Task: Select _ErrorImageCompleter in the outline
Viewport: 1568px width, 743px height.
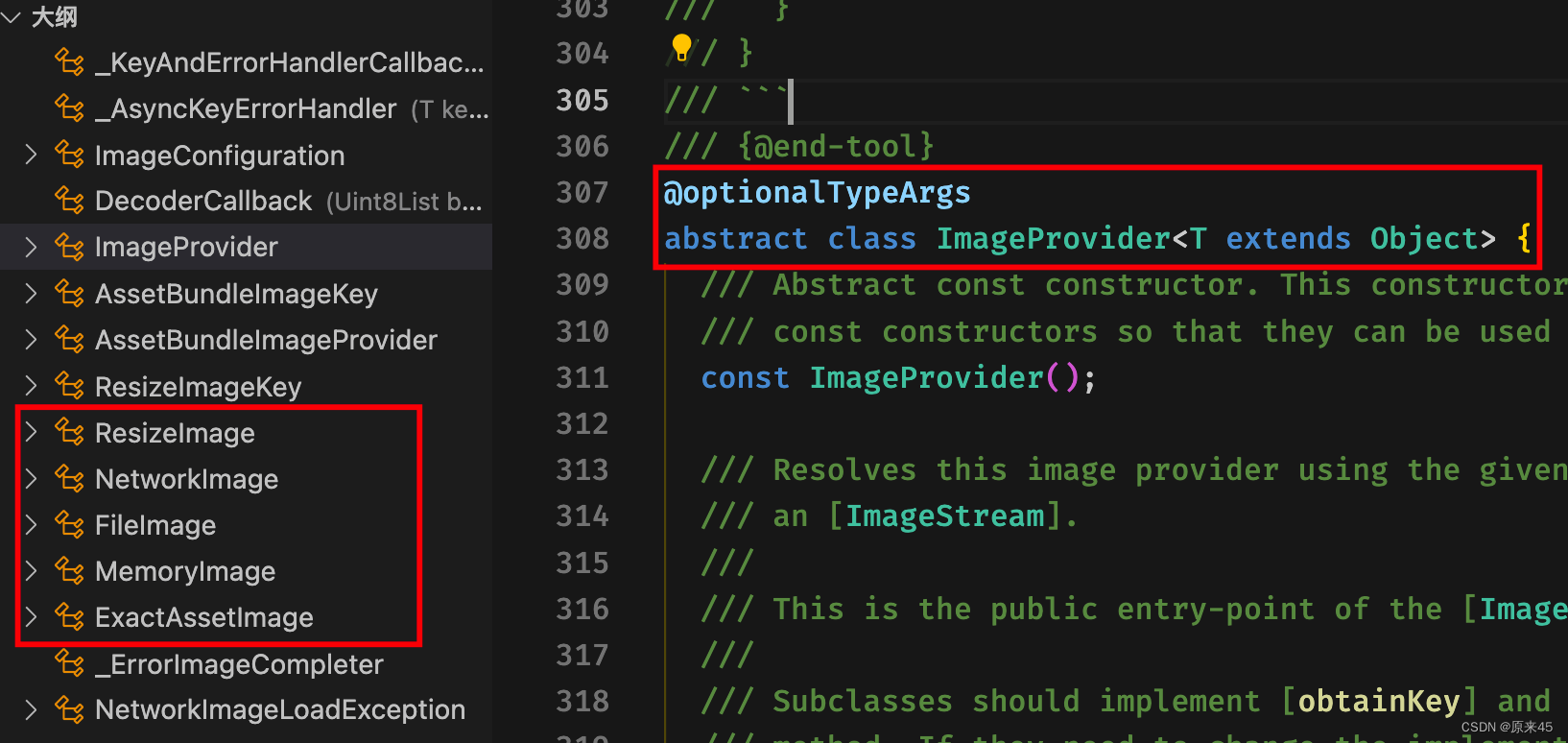Action: tap(239, 664)
